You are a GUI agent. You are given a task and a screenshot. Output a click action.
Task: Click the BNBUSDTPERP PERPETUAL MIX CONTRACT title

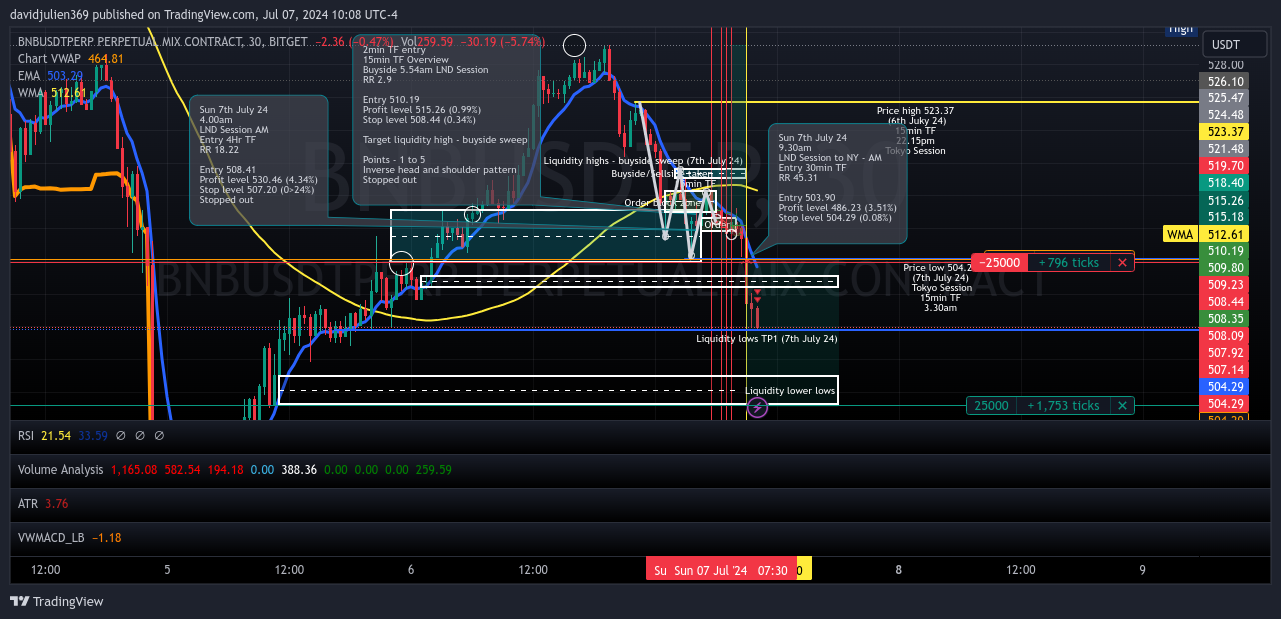tap(161, 42)
